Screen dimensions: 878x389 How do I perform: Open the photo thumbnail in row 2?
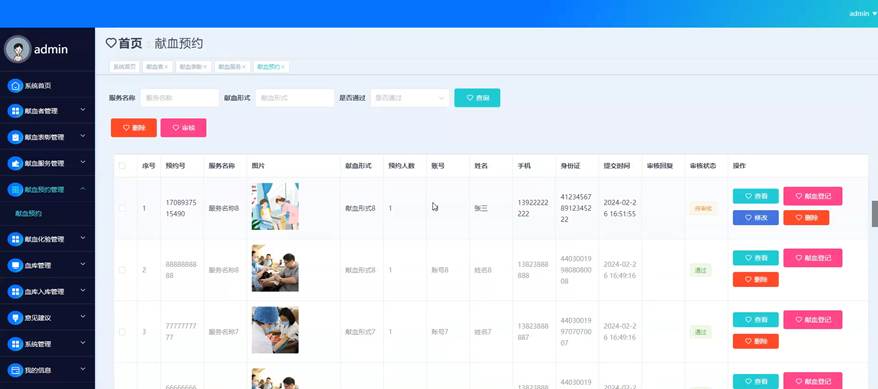pos(275,268)
